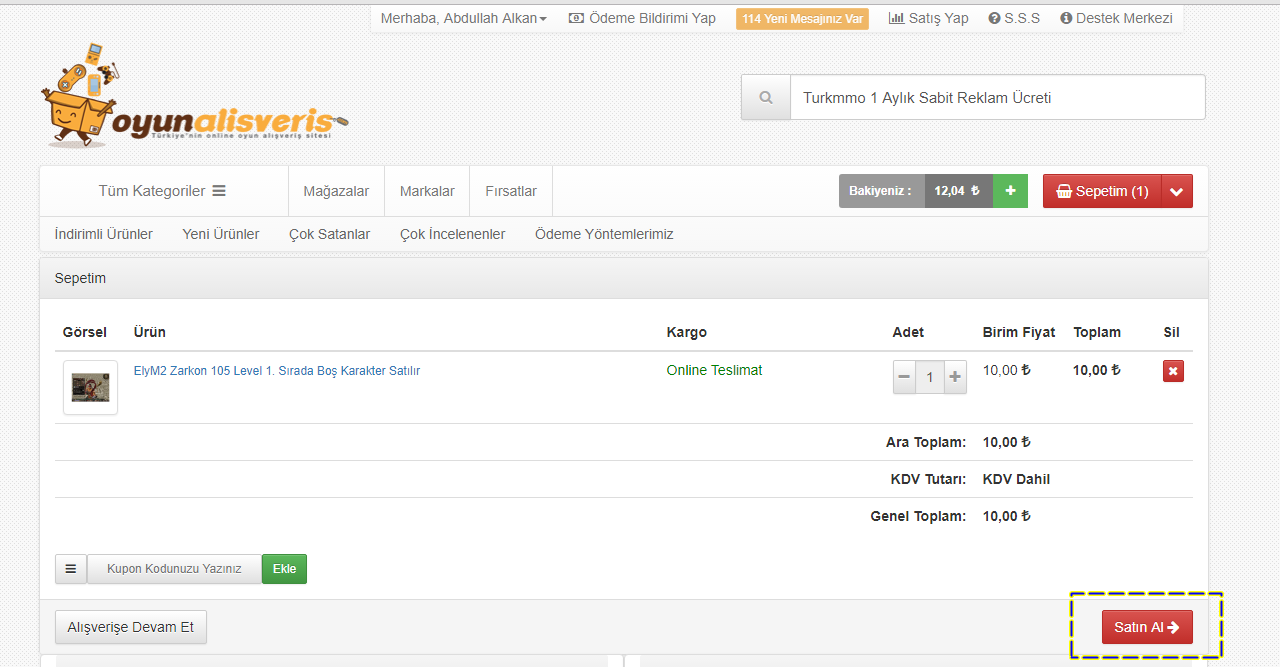
Task: Click the green plus to add balance
Action: [1010, 191]
